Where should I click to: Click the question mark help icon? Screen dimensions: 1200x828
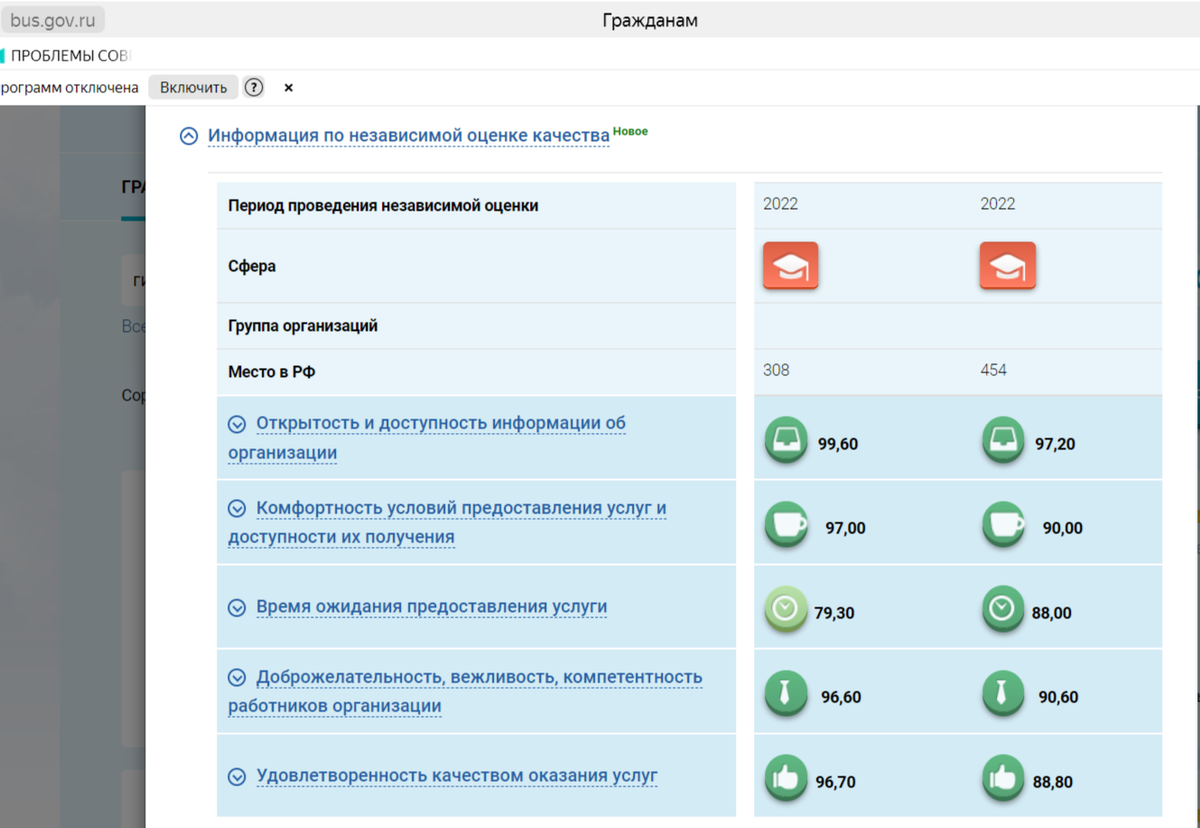point(254,87)
